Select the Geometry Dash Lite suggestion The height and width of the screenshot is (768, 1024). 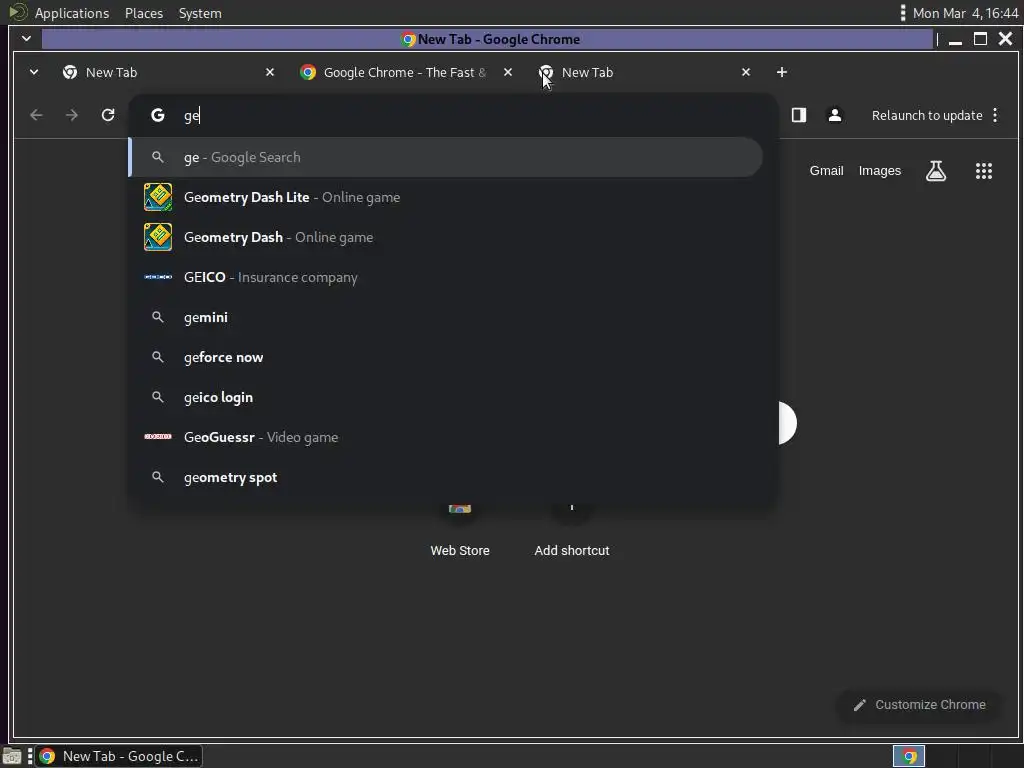(445, 197)
